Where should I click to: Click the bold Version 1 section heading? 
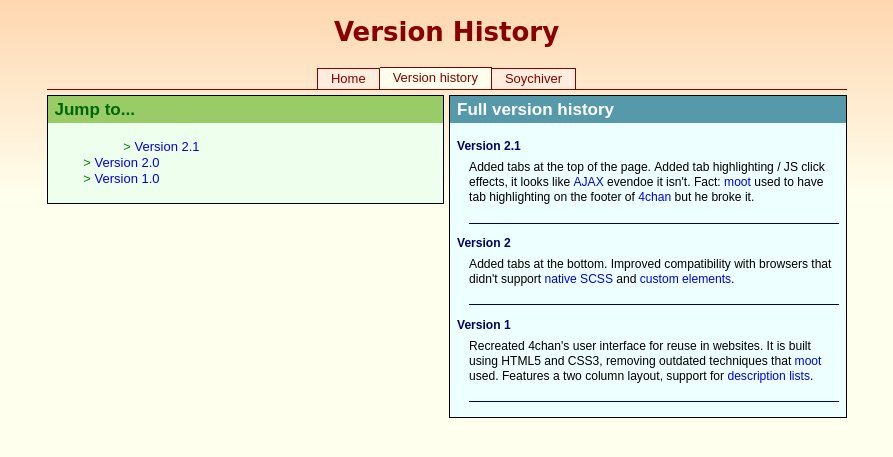(483, 325)
